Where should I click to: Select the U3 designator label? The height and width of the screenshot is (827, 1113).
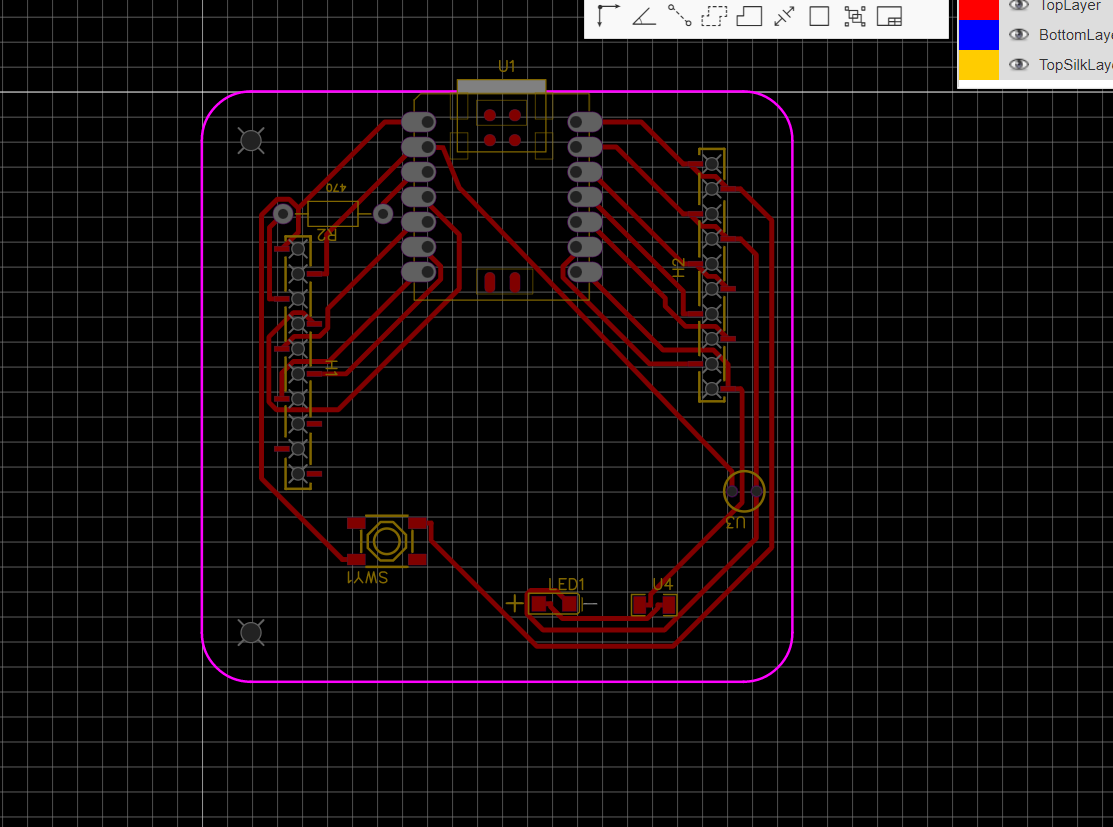coord(735,523)
